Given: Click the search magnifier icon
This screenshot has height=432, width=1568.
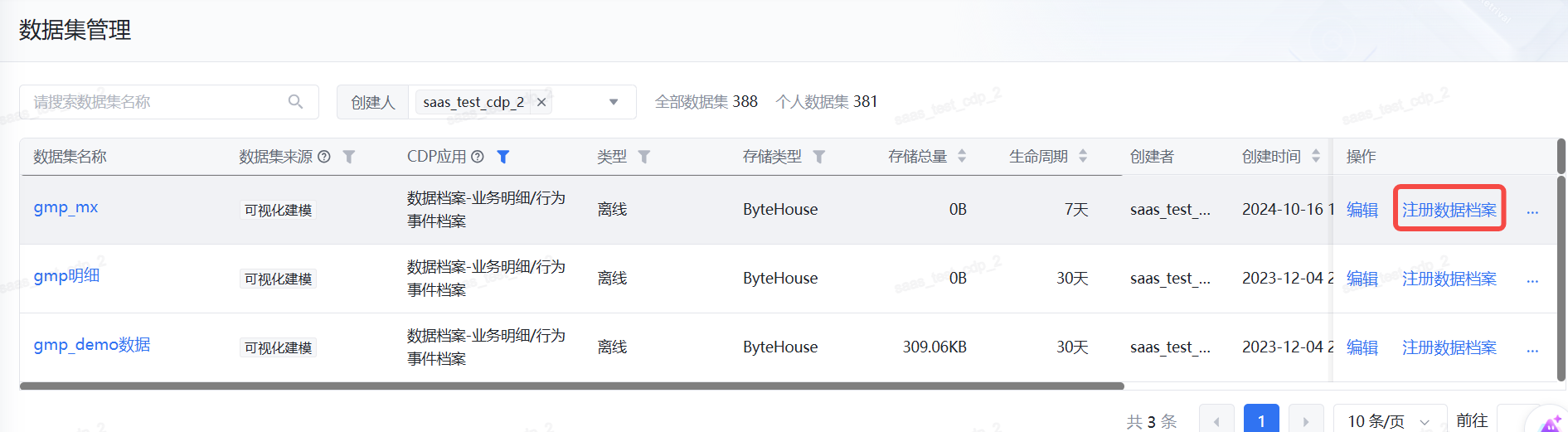Looking at the screenshot, I should click(295, 102).
